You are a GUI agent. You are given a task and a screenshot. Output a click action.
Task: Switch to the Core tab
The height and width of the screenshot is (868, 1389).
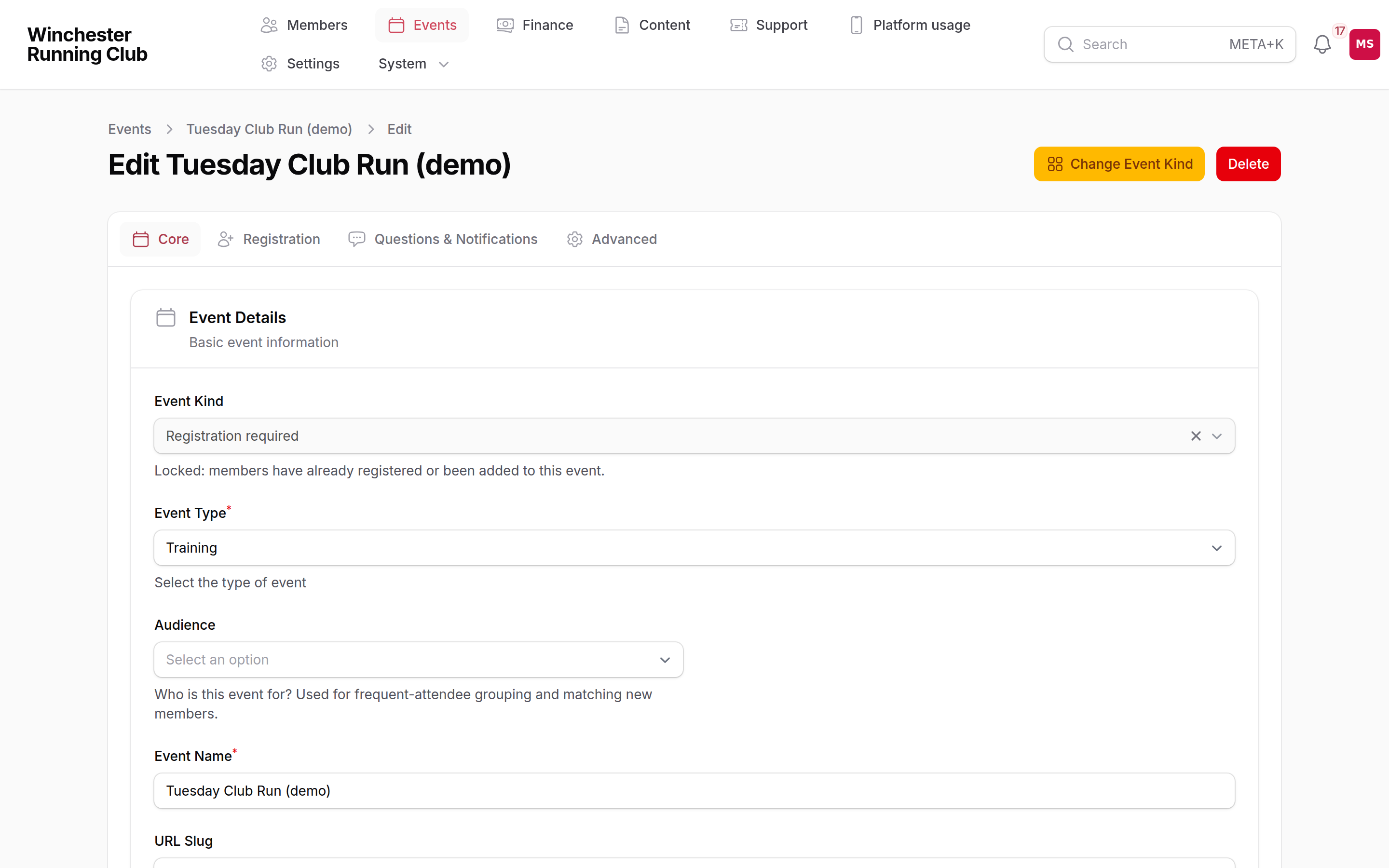[x=160, y=239]
